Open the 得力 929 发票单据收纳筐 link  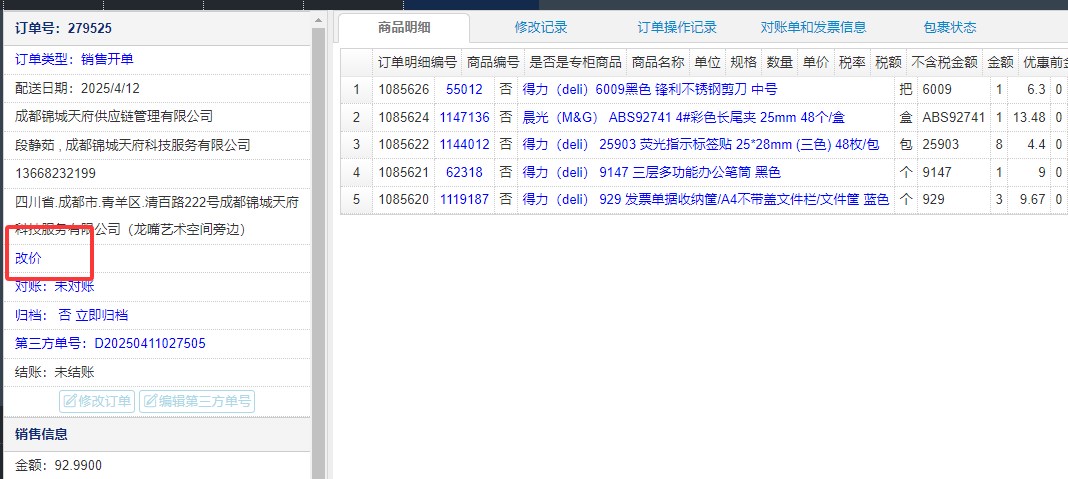click(x=706, y=200)
